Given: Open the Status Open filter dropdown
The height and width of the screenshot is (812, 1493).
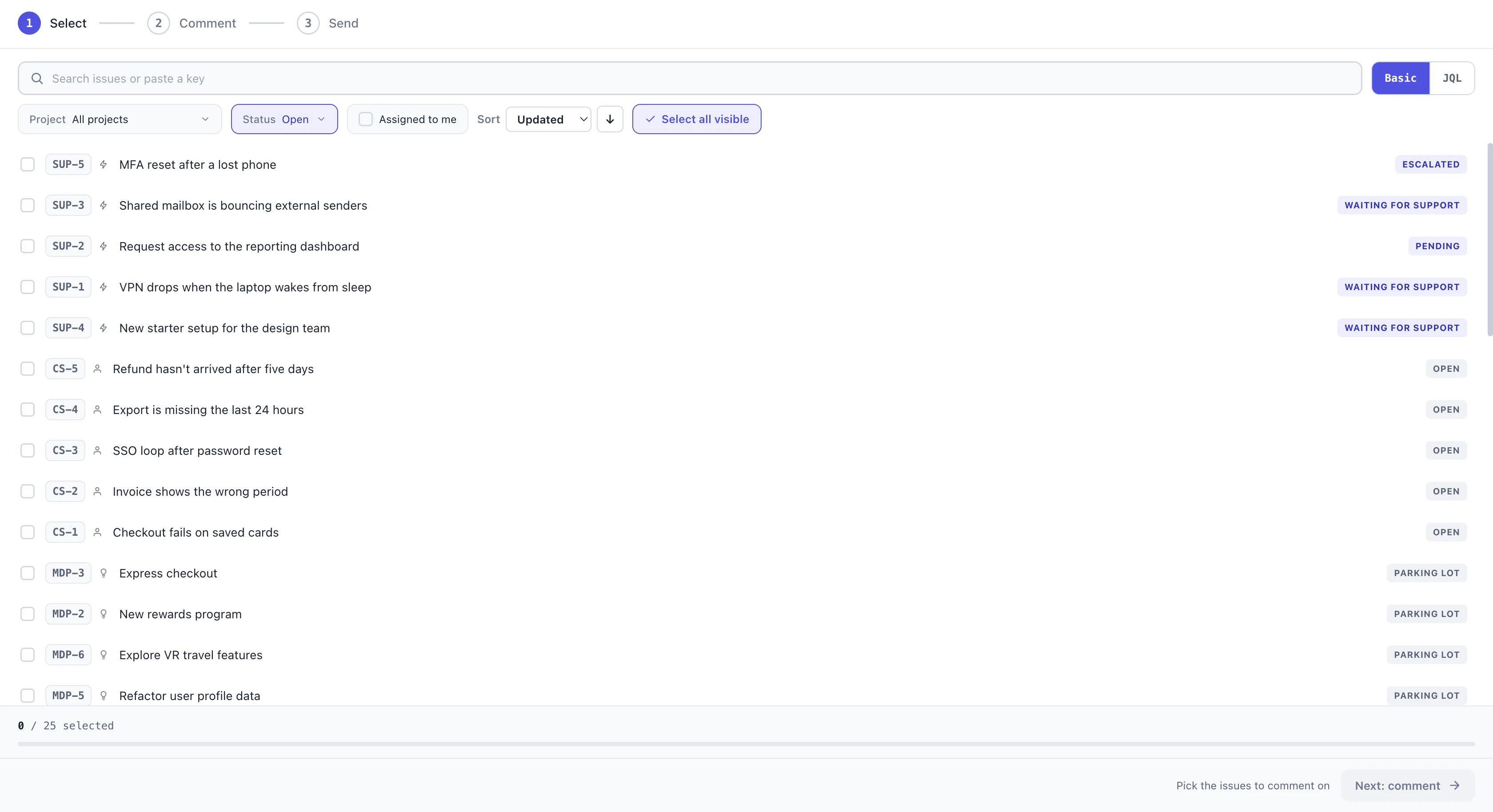Looking at the screenshot, I should click(284, 119).
